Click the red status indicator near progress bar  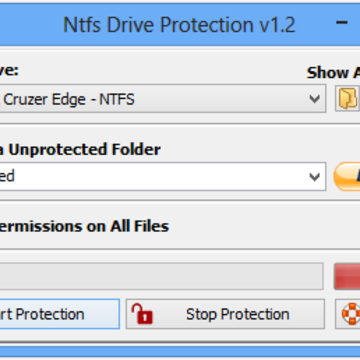[x=347, y=276]
